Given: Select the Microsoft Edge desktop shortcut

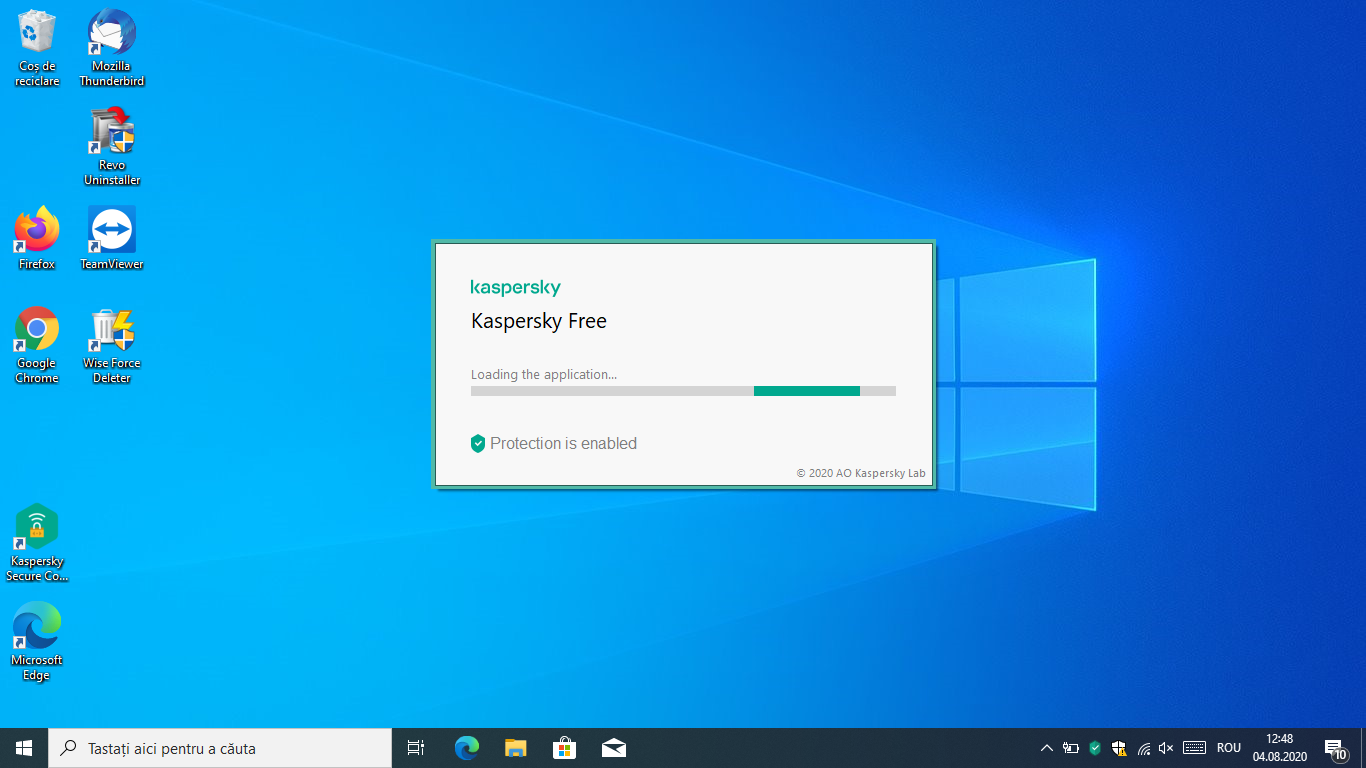Looking at the screenshot, I should click(37, 642).
